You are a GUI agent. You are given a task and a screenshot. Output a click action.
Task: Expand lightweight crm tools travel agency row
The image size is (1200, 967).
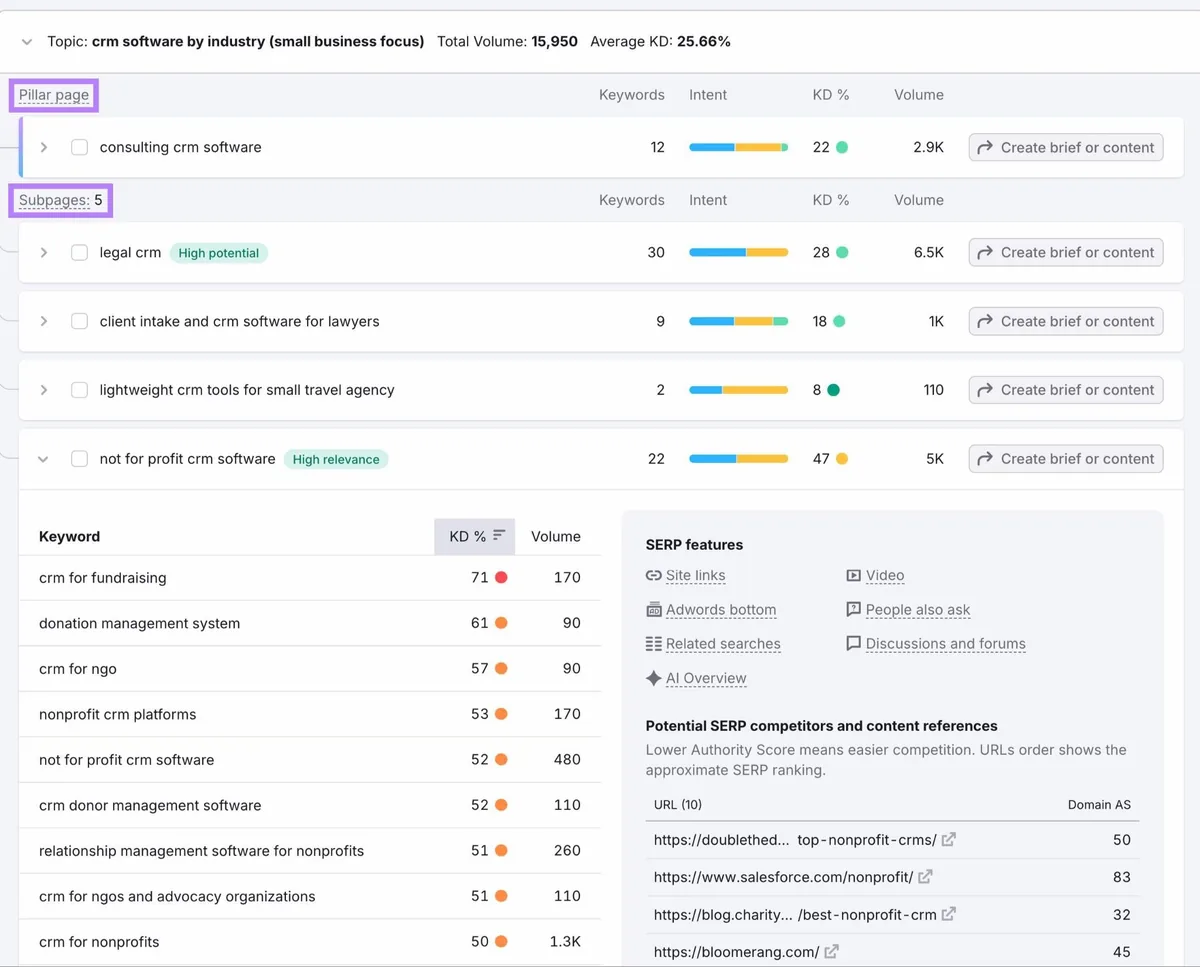point(44,390)
